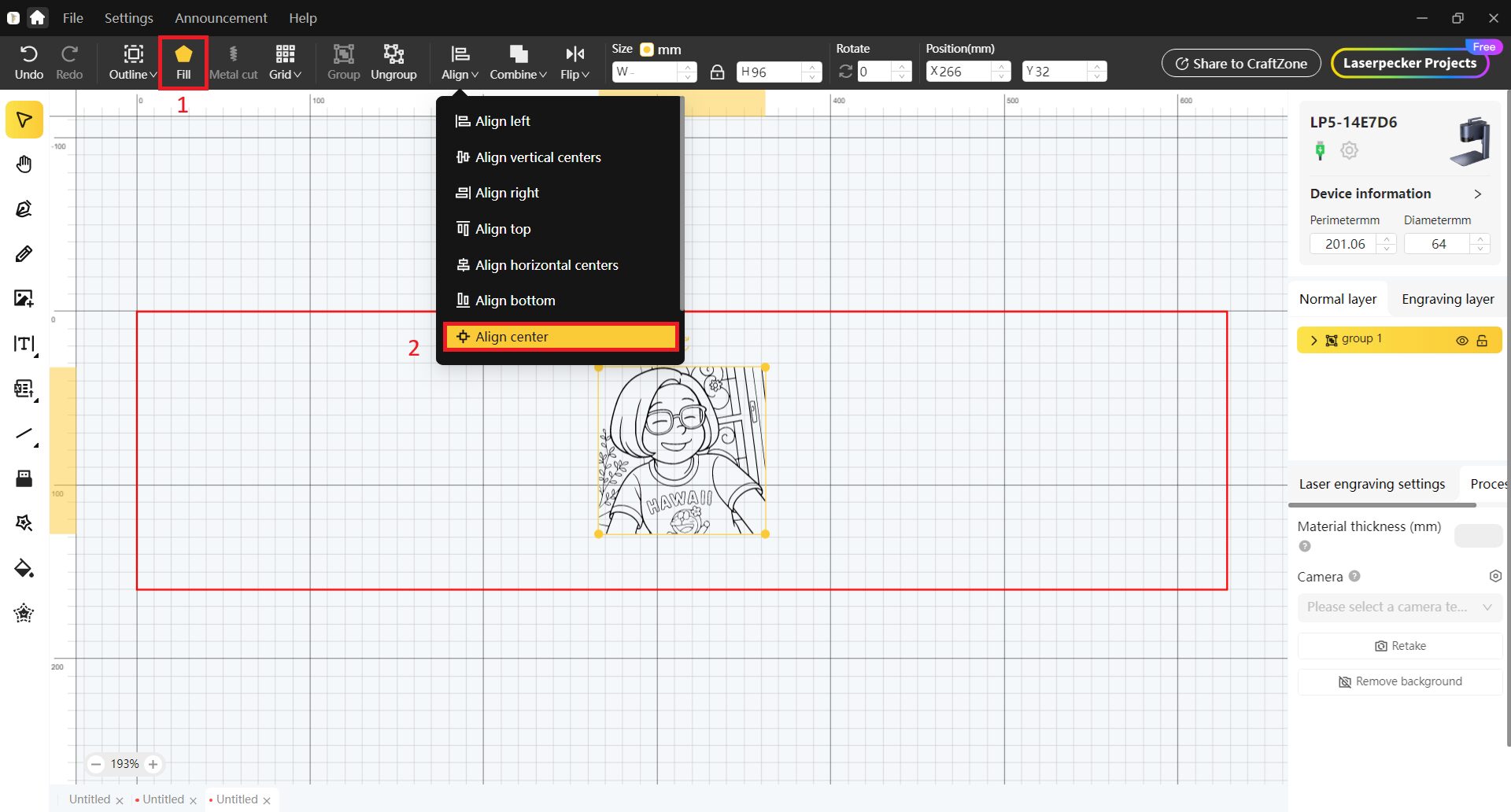The height and width of the screenshot is (812, 1511).
Task: Click the Diameter 64 field
Action: pyautogui.click(x=1446, y=244)
